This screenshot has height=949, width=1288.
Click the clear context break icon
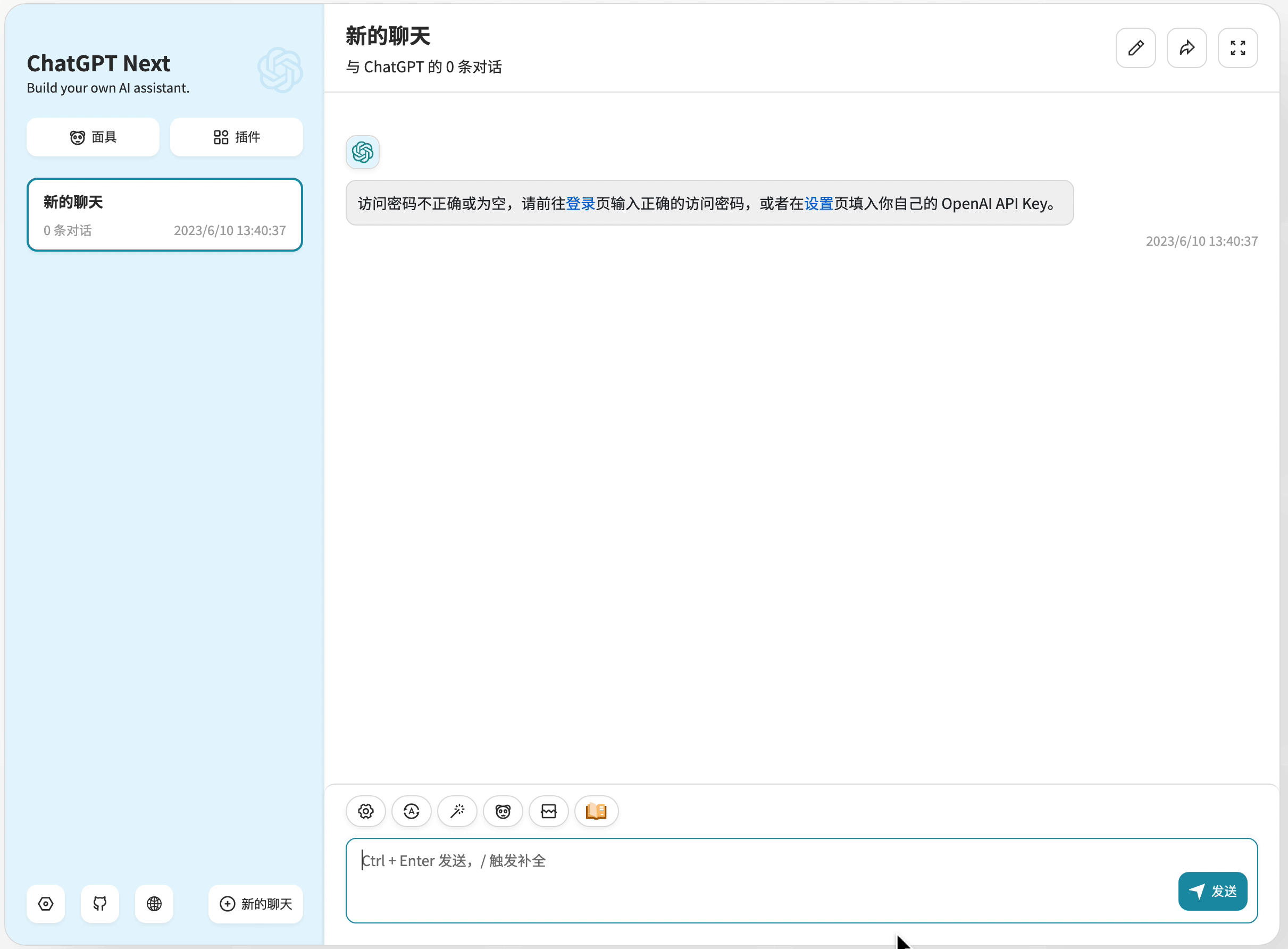coord(548,811)
